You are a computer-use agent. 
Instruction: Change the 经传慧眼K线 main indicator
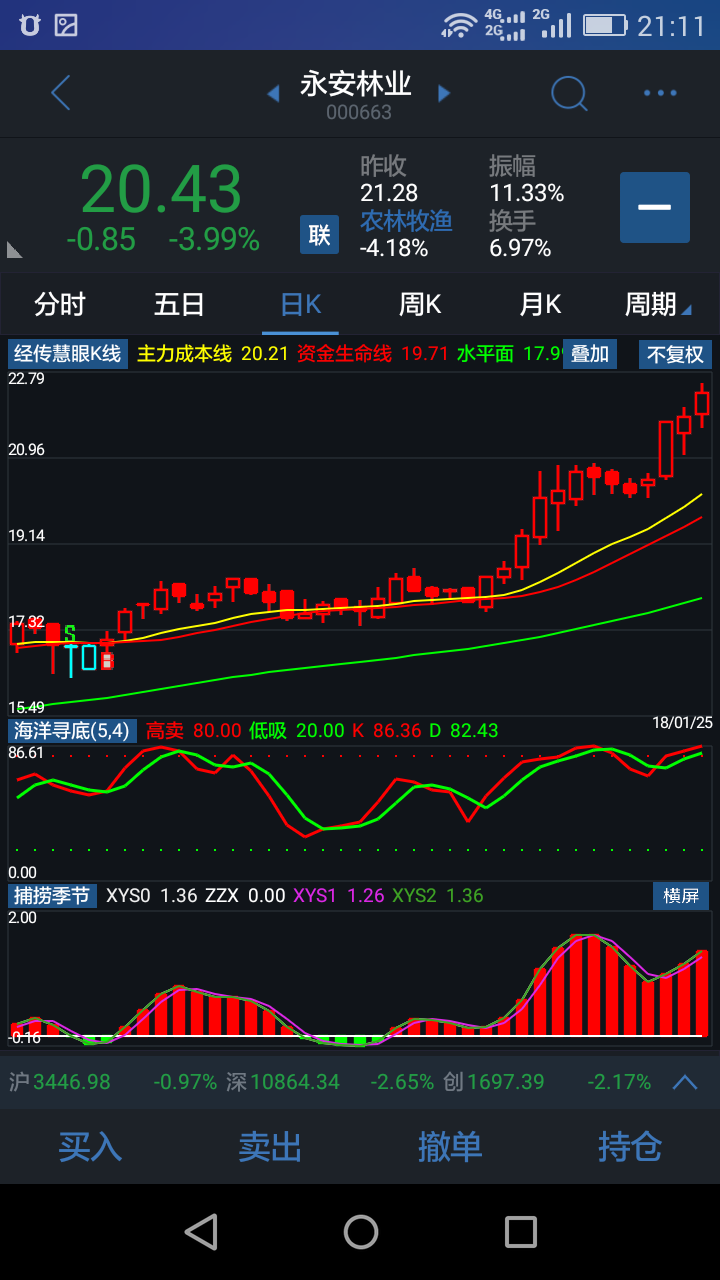click(x=68, y=354)
